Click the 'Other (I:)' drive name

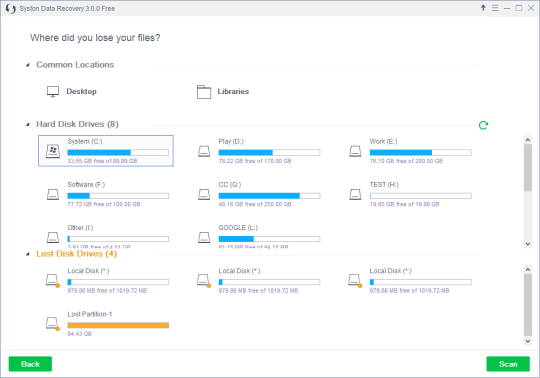tap(80, 228)
